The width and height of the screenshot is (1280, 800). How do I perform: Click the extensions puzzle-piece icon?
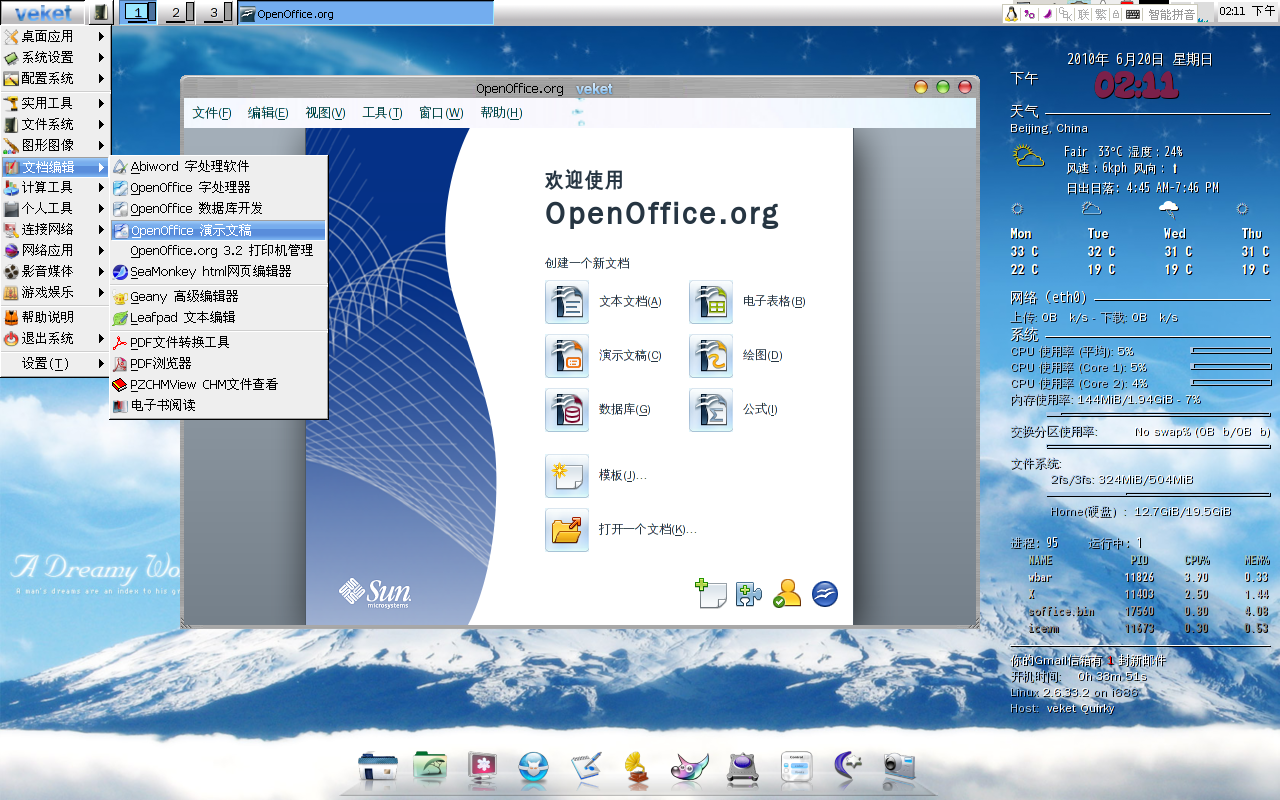(749, 594)
